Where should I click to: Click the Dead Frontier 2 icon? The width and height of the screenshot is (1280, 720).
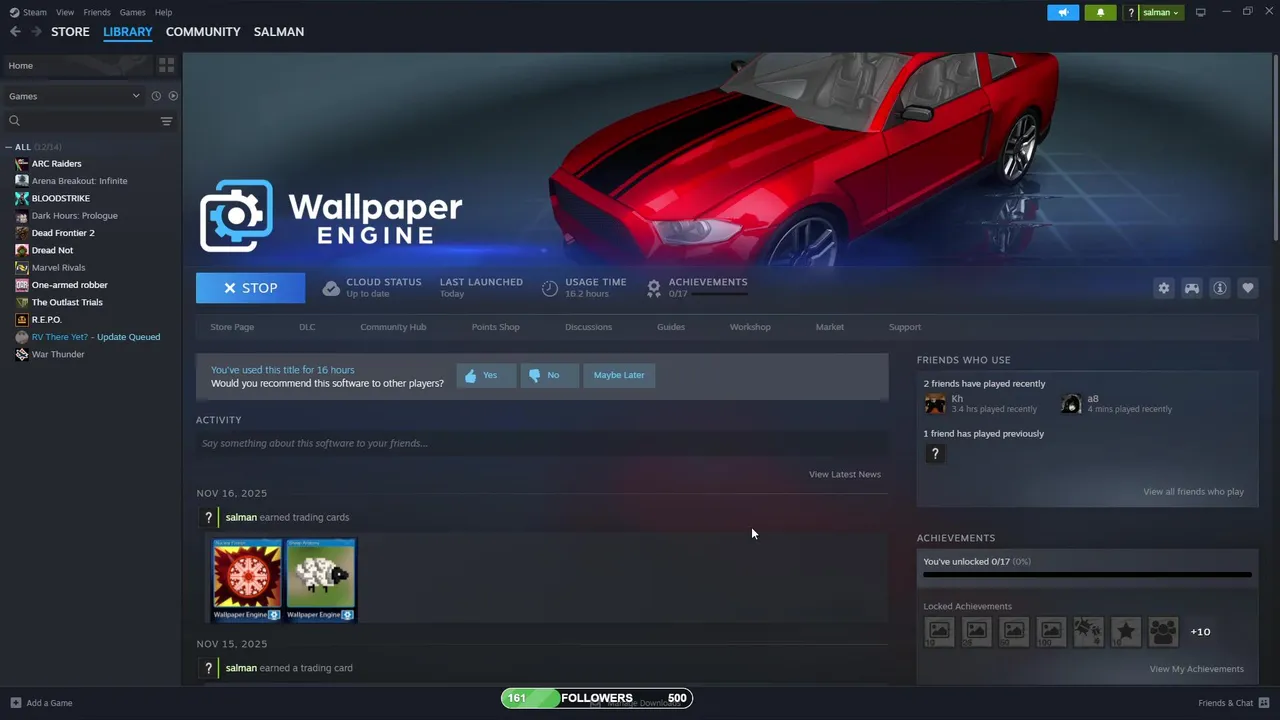[22, 233]
